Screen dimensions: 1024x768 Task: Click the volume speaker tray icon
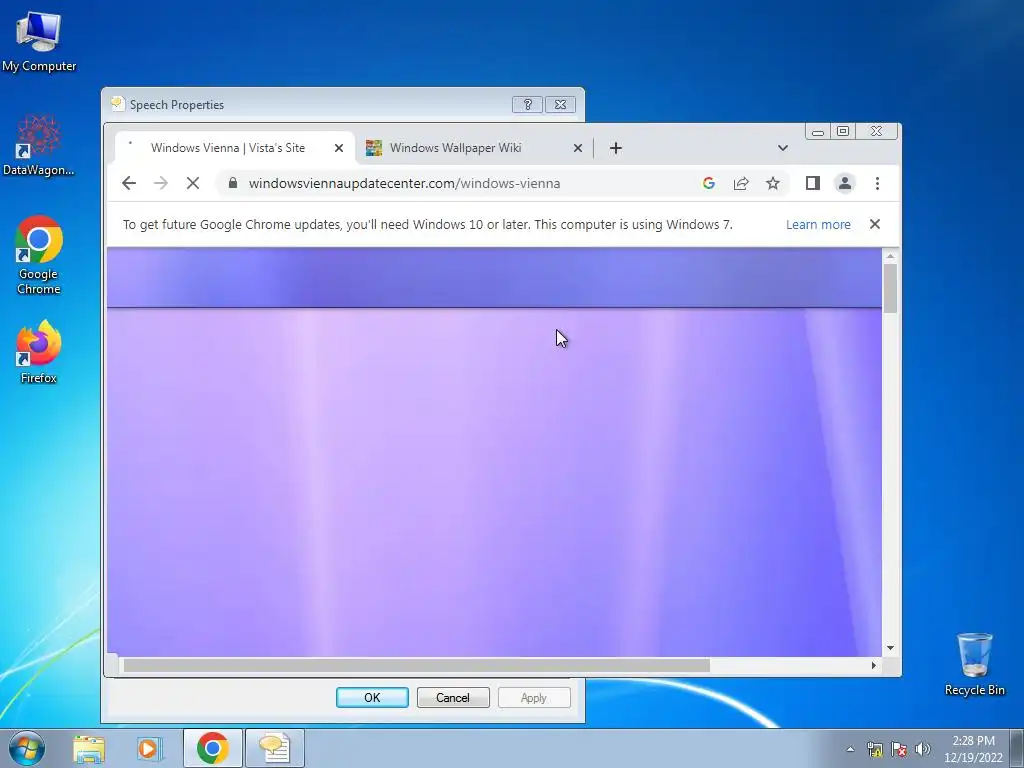(922, 749)
